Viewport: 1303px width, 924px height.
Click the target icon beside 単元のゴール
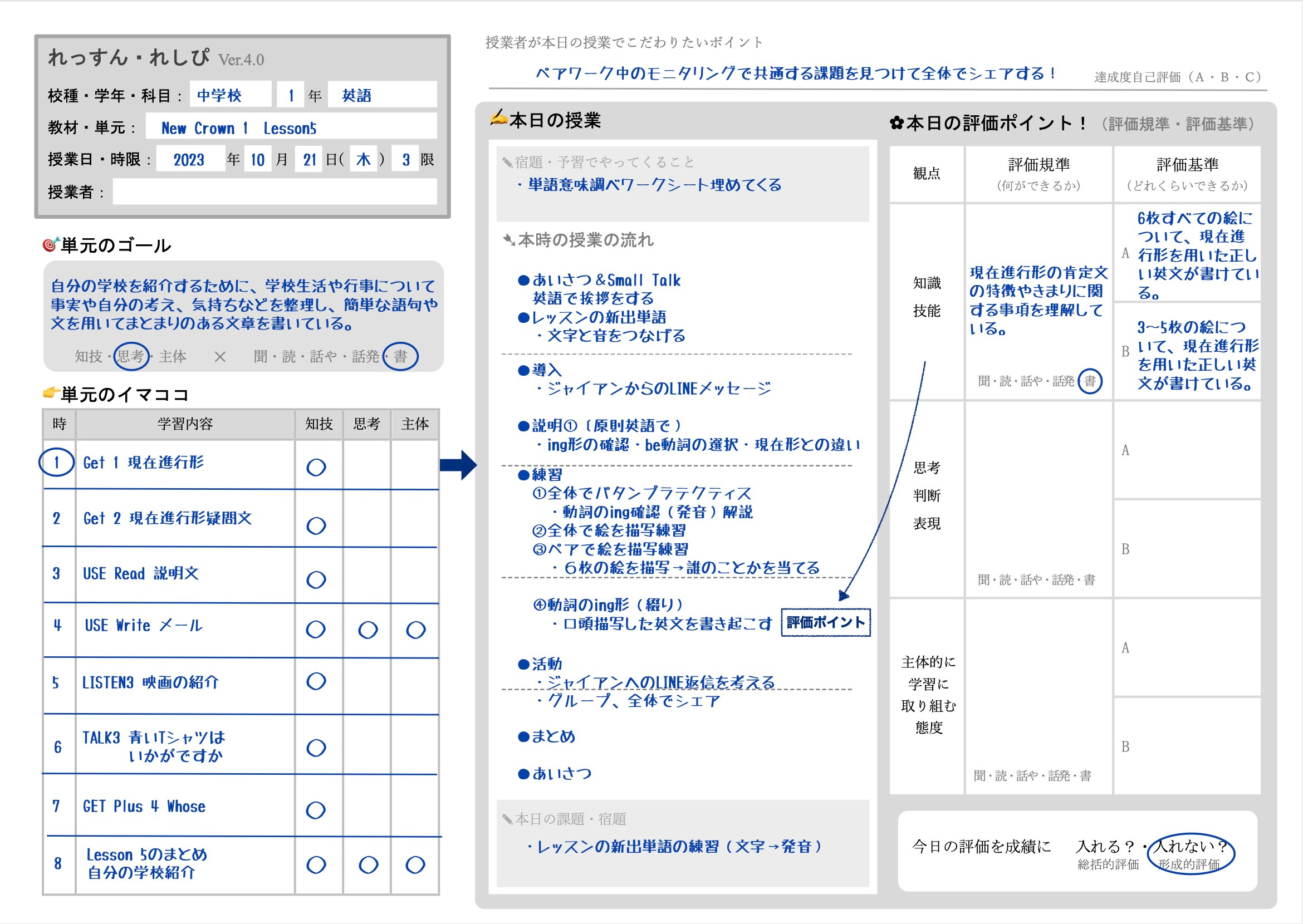coord(51,245)
